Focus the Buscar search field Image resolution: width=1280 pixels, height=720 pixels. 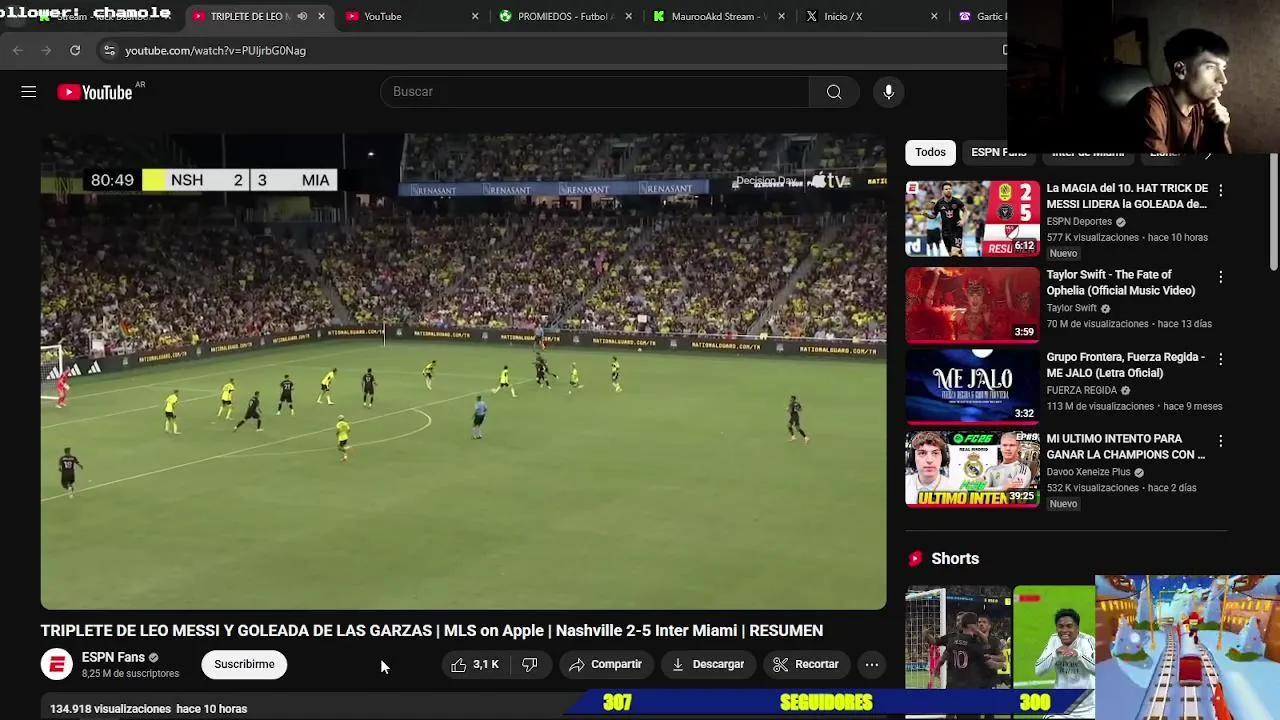595,92
